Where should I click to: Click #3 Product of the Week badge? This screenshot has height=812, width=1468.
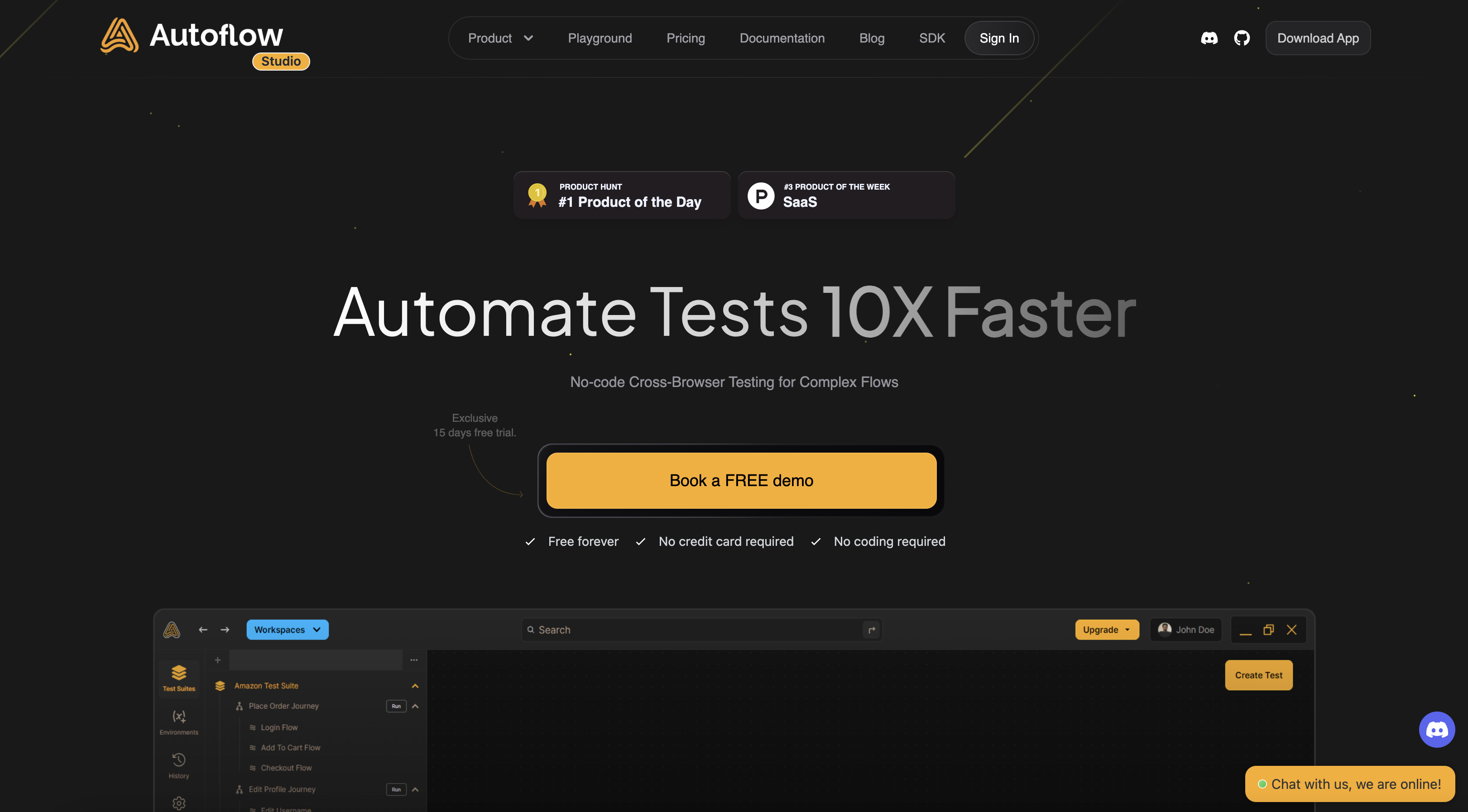pos(846,196)
